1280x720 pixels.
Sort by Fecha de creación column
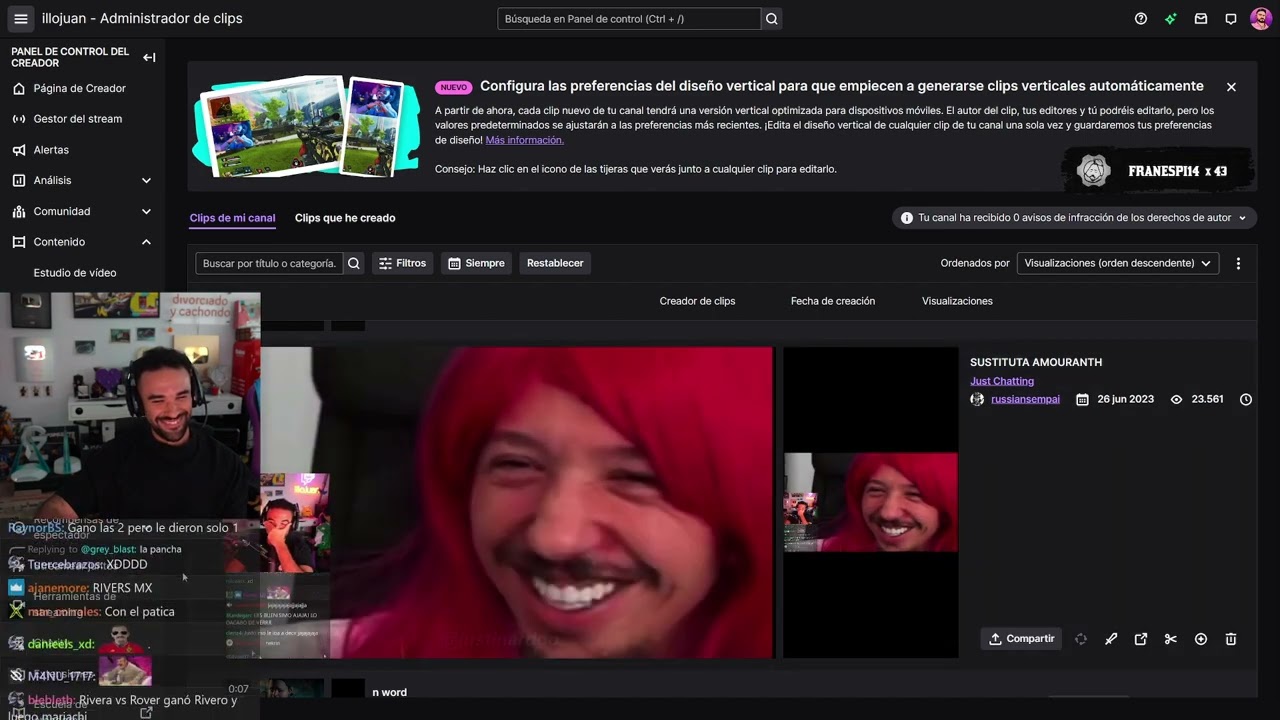pyautogui.click(x=833, y=301)
